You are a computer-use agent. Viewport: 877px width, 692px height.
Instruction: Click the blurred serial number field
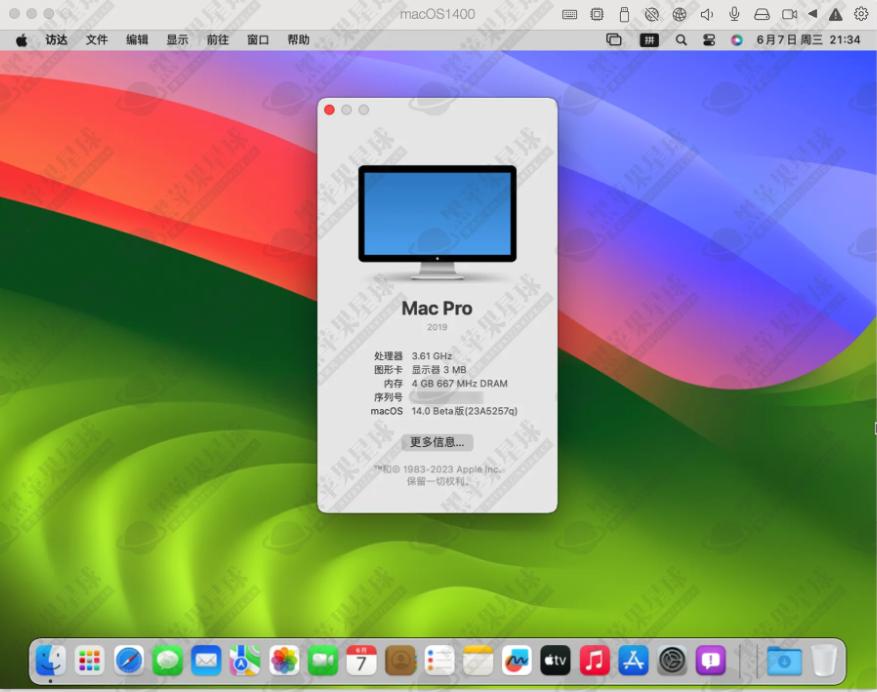(x=446, y=397)
